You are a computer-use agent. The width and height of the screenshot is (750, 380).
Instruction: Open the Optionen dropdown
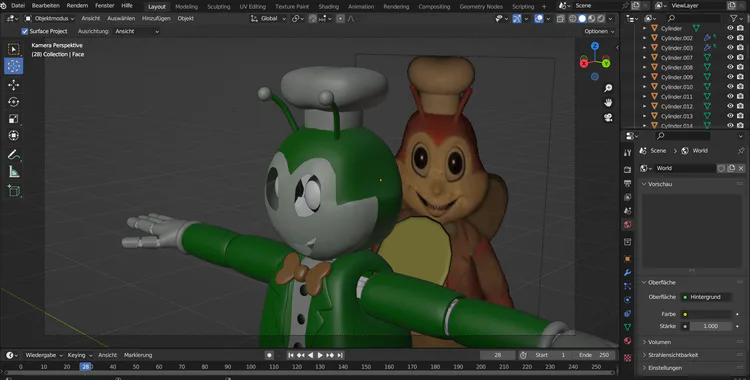click(599, 31)
